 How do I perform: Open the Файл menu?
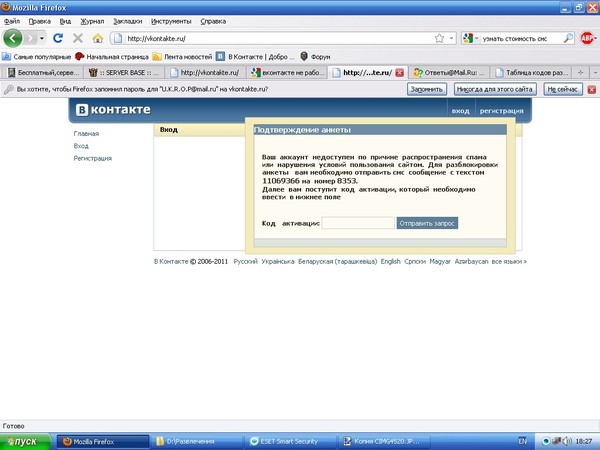(x=12, y=21)
